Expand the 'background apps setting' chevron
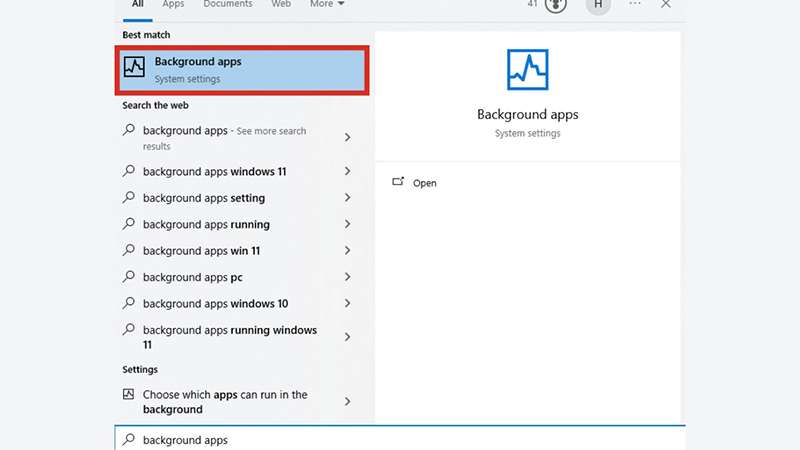 coord(347,198)
